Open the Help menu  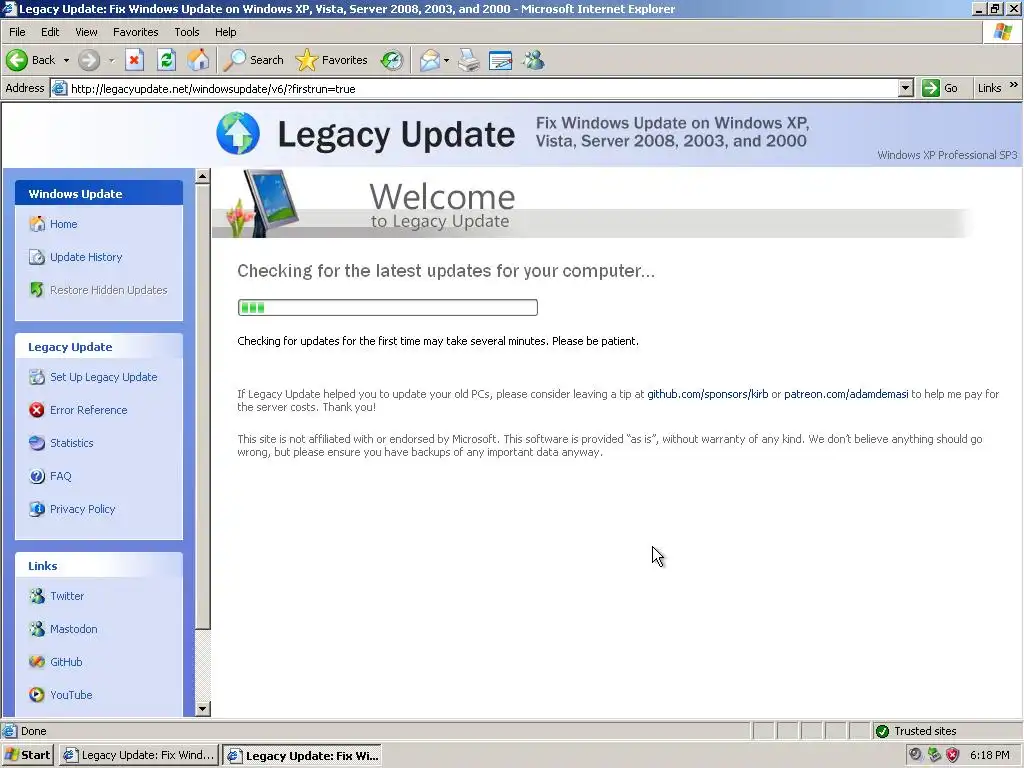tap(225, 32)
